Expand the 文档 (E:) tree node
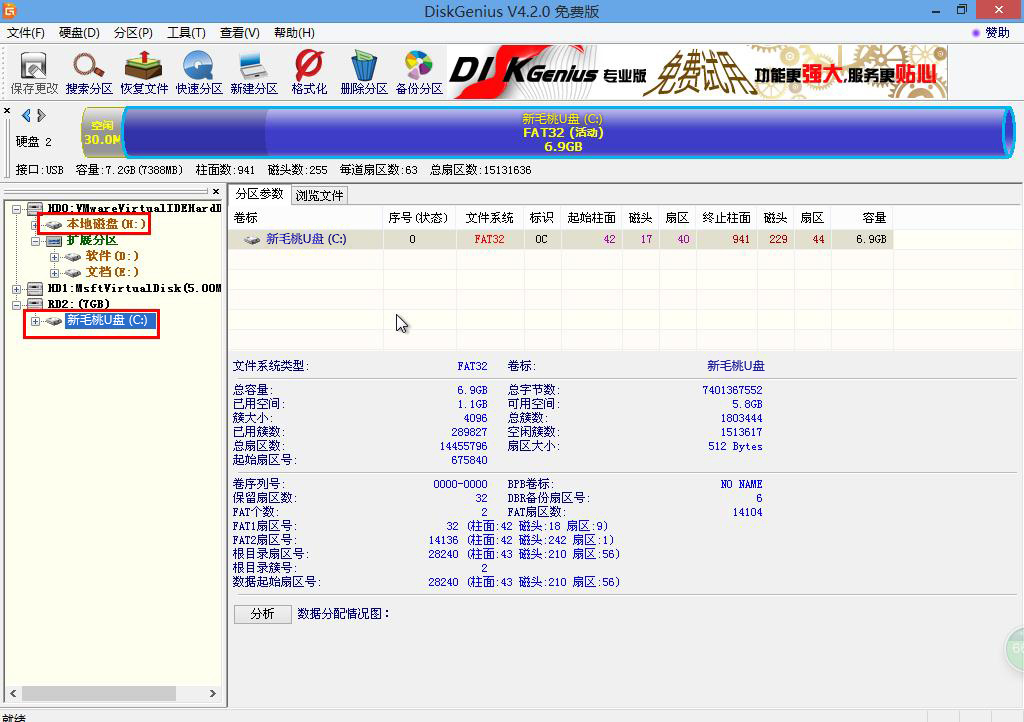This screenshot has width=1024, height=722. 54,273
